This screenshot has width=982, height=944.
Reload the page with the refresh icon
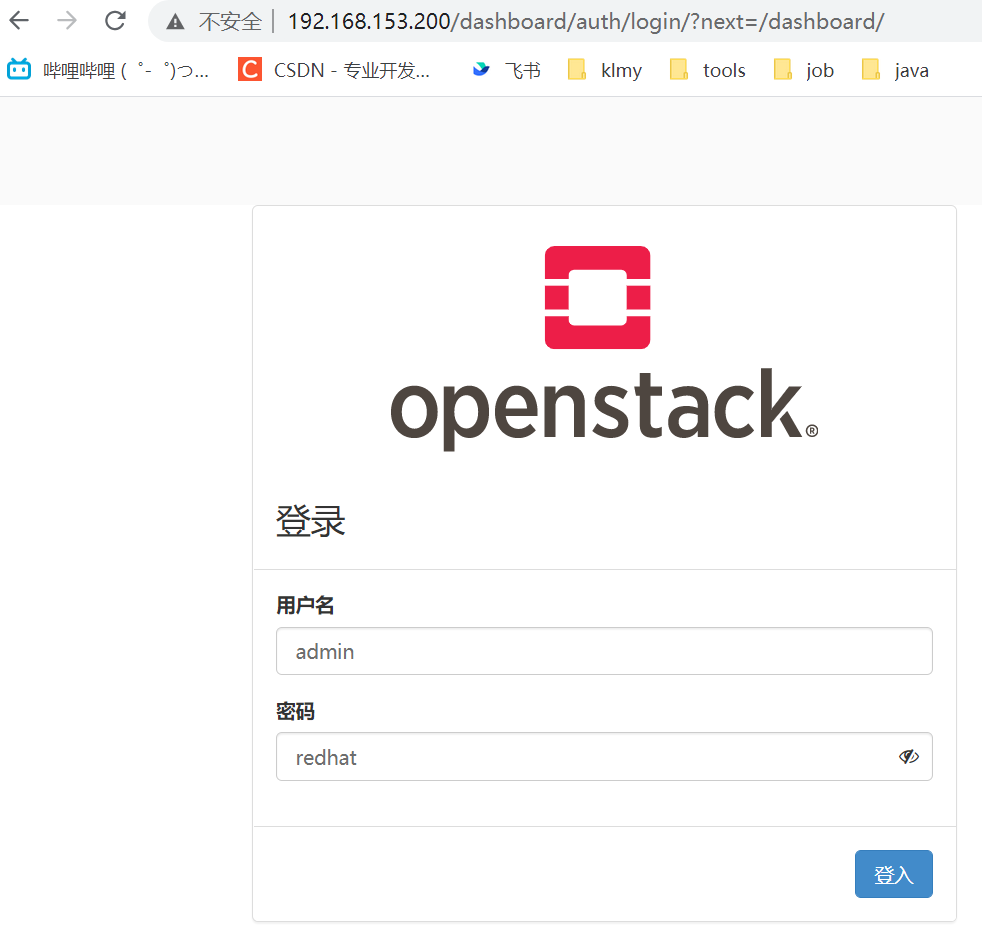tap(115, 21)
